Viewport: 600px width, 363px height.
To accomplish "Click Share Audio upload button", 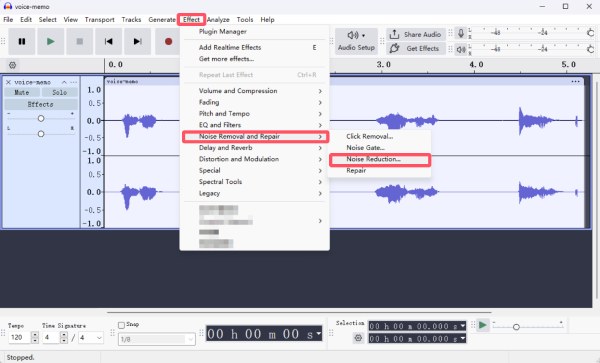I will click(416, 34).
